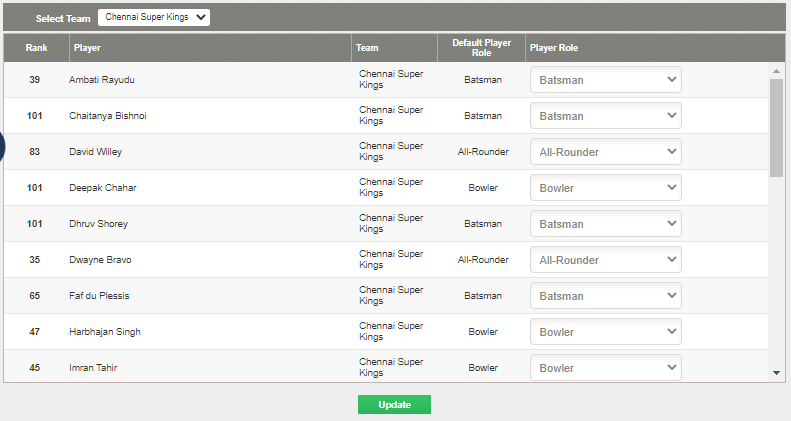Click the Default Player Role header
This screenshot has width=791, height=421.
483,48
